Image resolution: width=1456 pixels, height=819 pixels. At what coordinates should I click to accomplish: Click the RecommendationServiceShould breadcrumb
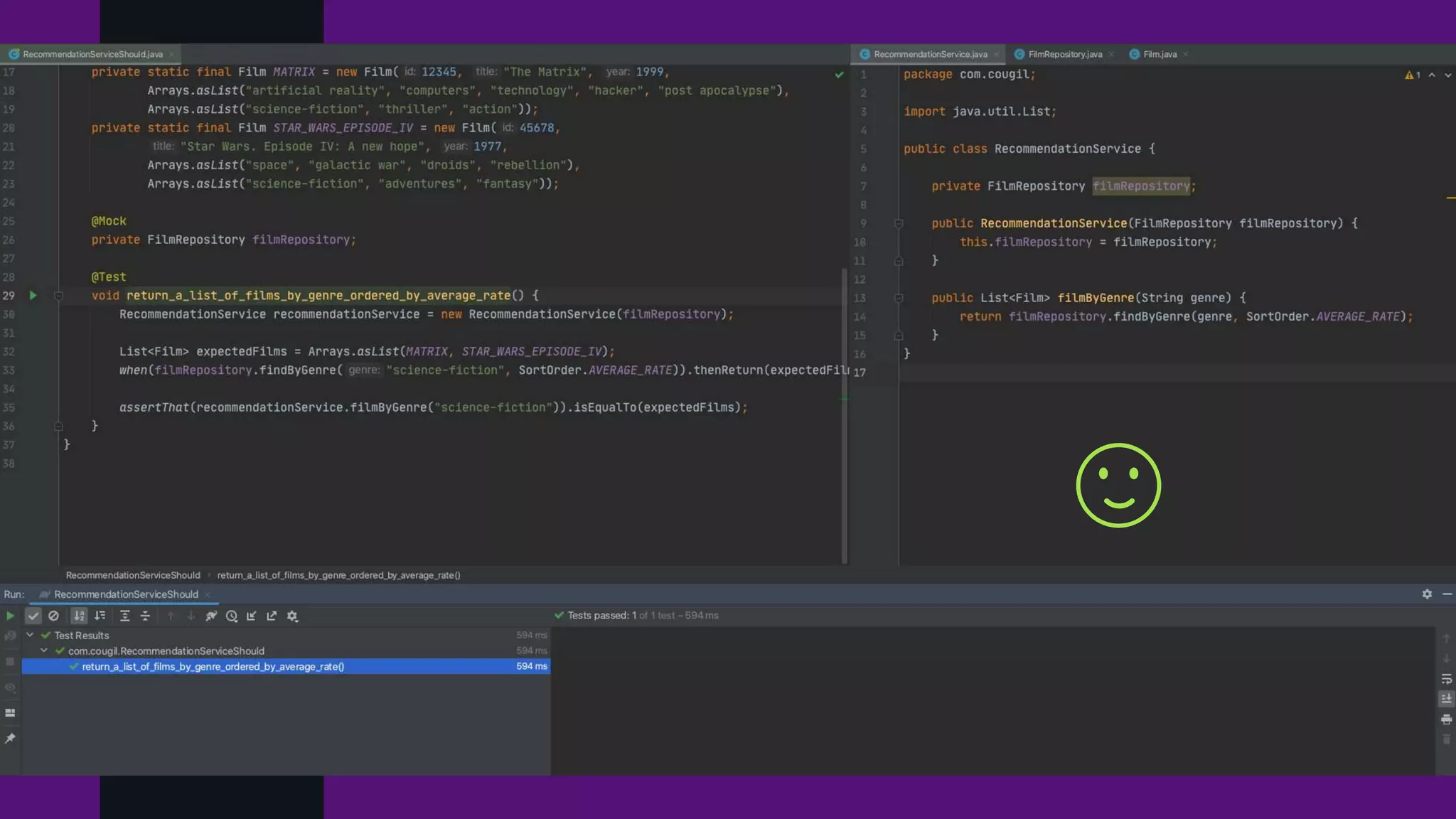pyautogui.click(x=133, y=575)
